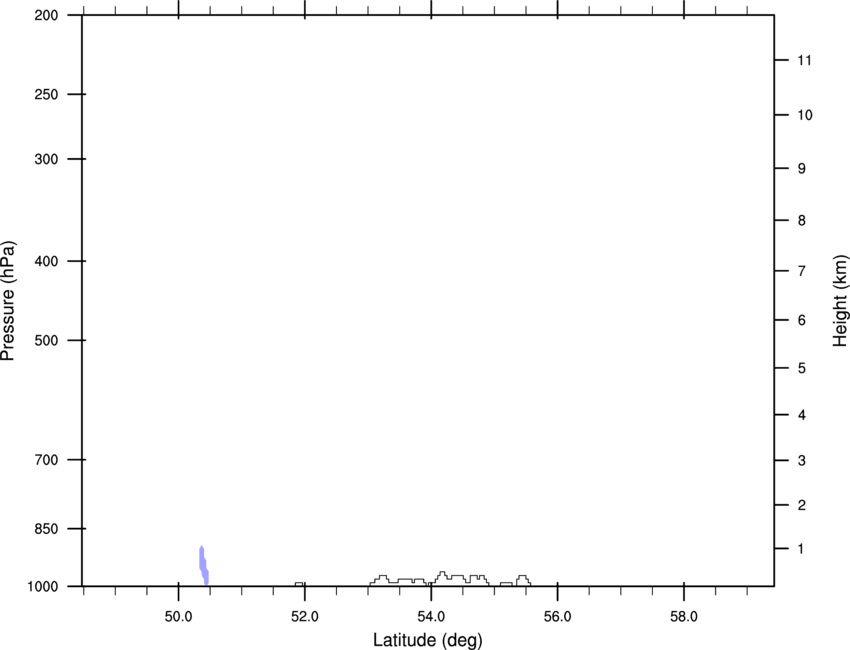Click the 56.0 latitude tick label
The width and height of the screenshot is (850, 650).
click(558, 617)
